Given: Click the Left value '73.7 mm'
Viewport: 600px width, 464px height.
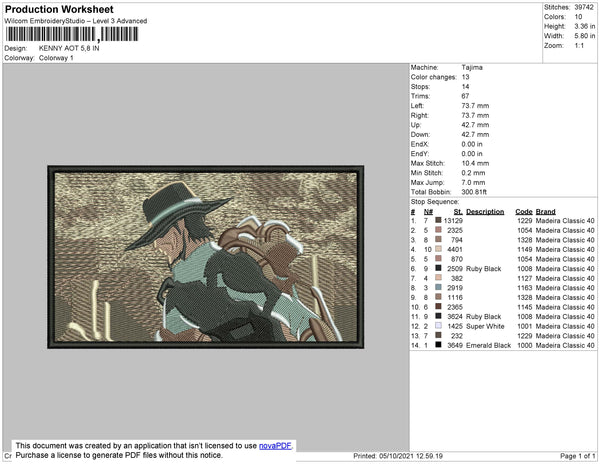Looking at the screenshot, I should [x=475, y=106].
